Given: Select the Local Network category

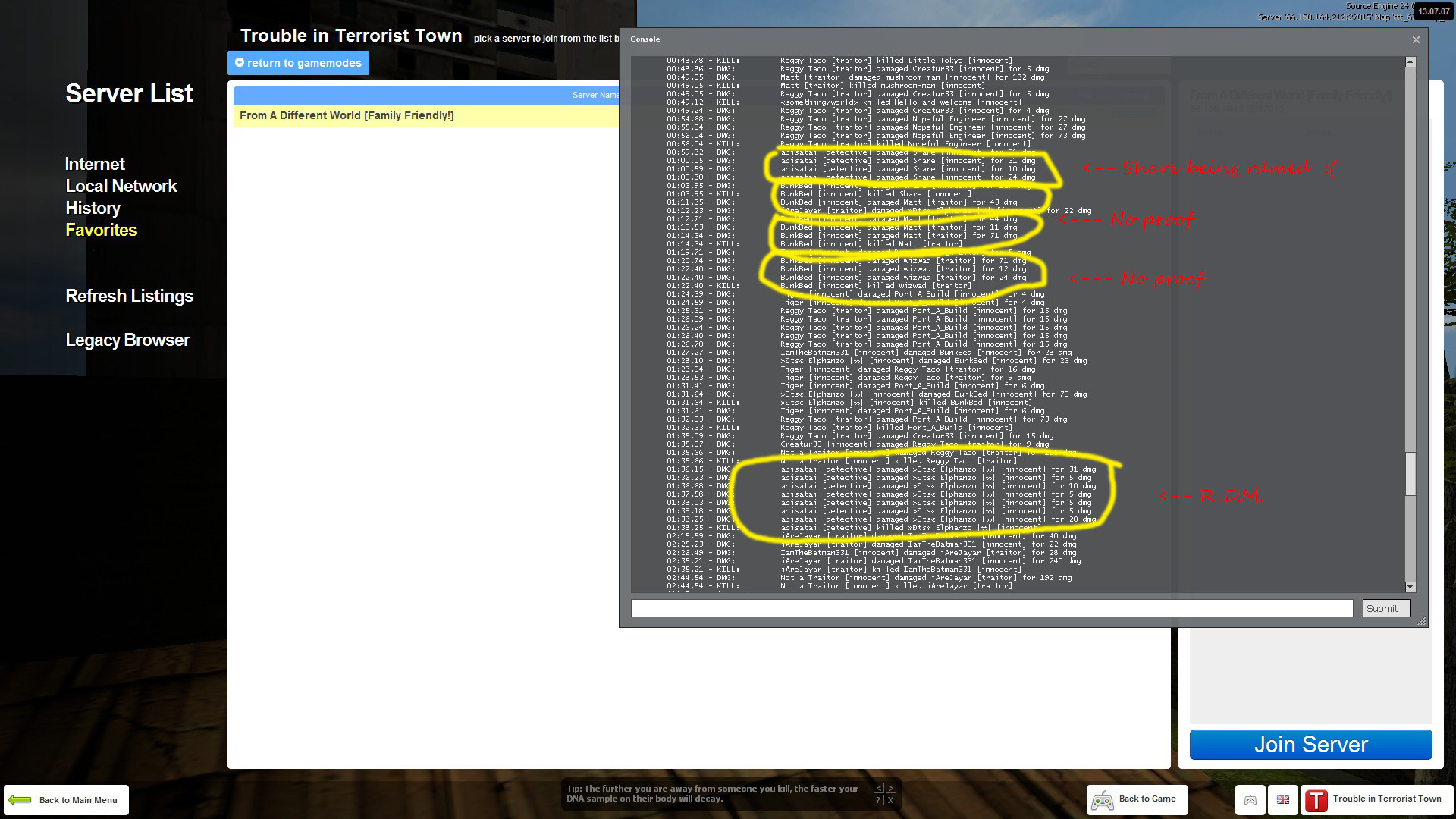Looking at the screenshot, I should coord(121,186).
